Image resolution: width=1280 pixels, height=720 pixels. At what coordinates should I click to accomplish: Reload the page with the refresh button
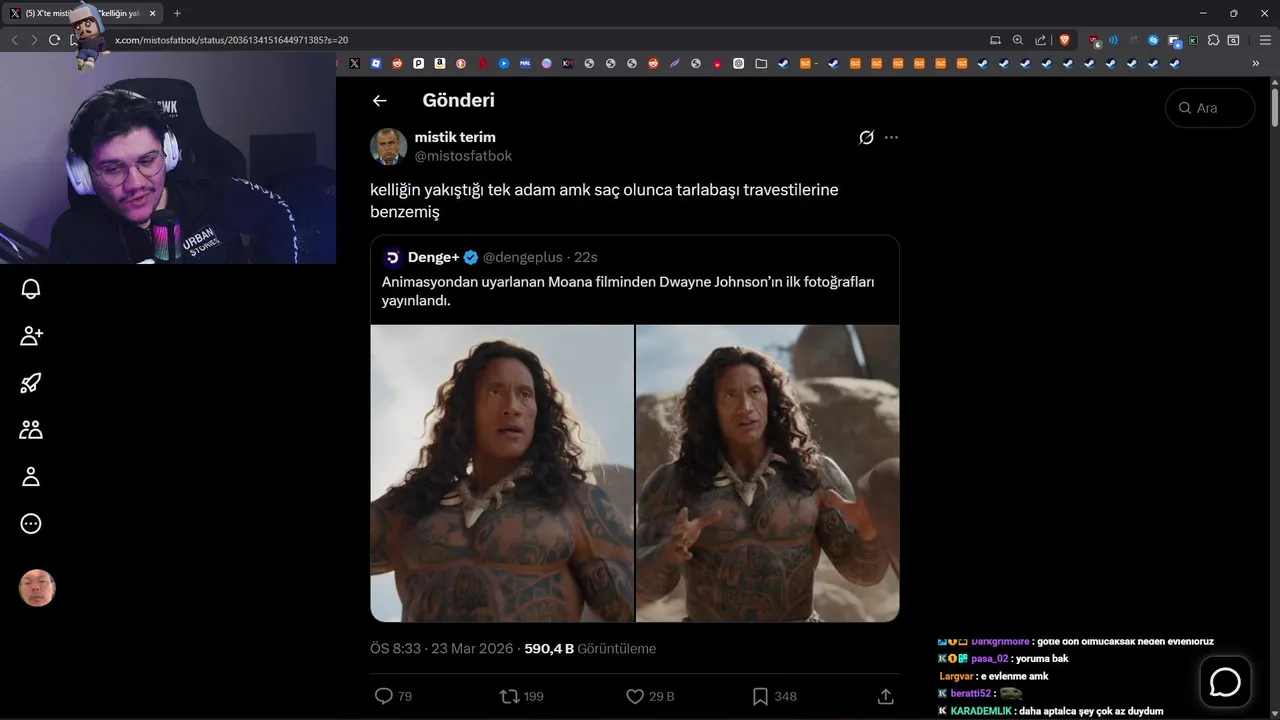pos(54,40)
